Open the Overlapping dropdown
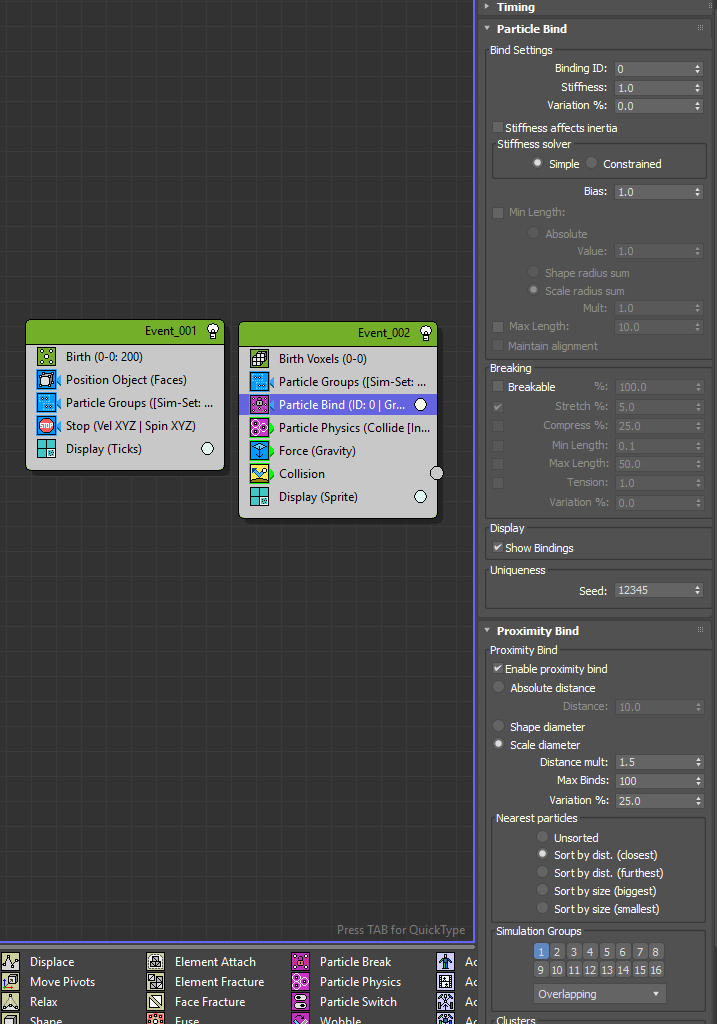The width and height of the screenshot is (717, 1024). click(x=599, y=994)
